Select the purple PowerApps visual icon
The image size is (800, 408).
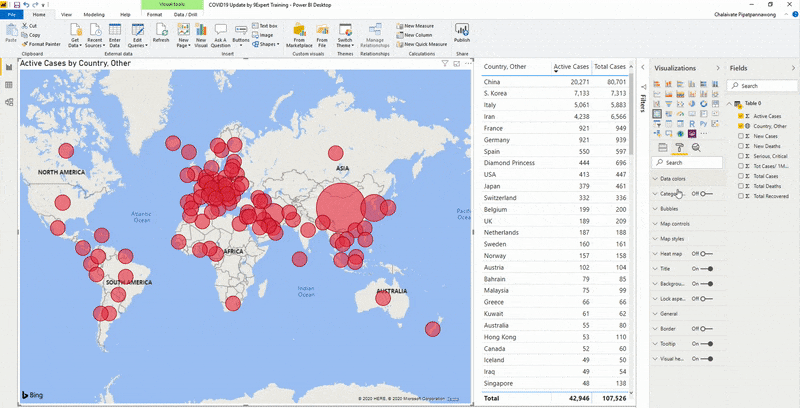[692, 134]
